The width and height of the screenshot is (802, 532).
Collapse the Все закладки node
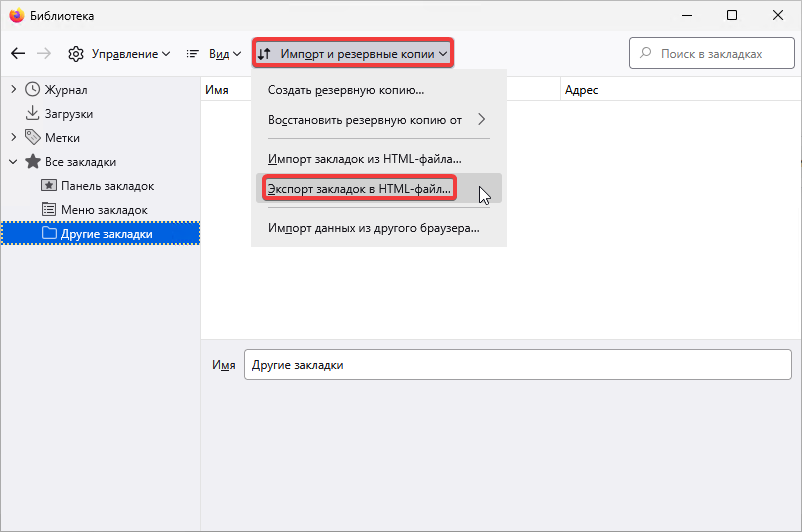point(13,162)
